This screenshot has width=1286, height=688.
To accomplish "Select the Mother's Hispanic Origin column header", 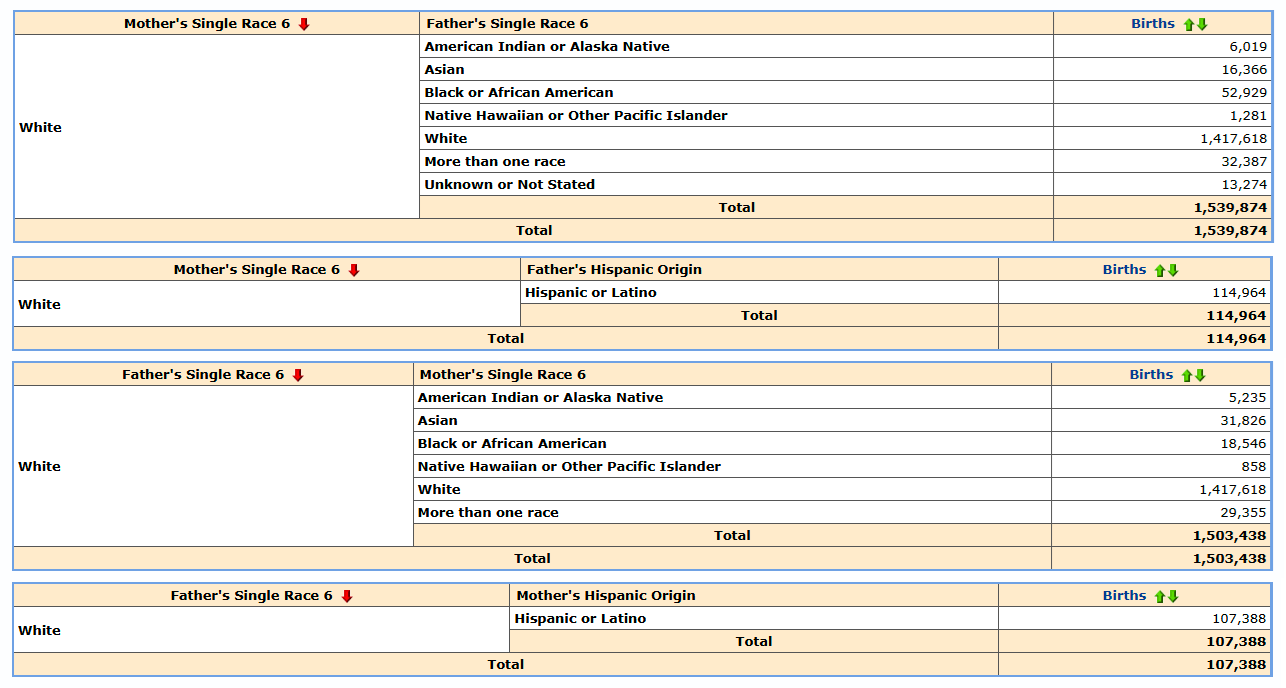I will click(x=606, y=595).
